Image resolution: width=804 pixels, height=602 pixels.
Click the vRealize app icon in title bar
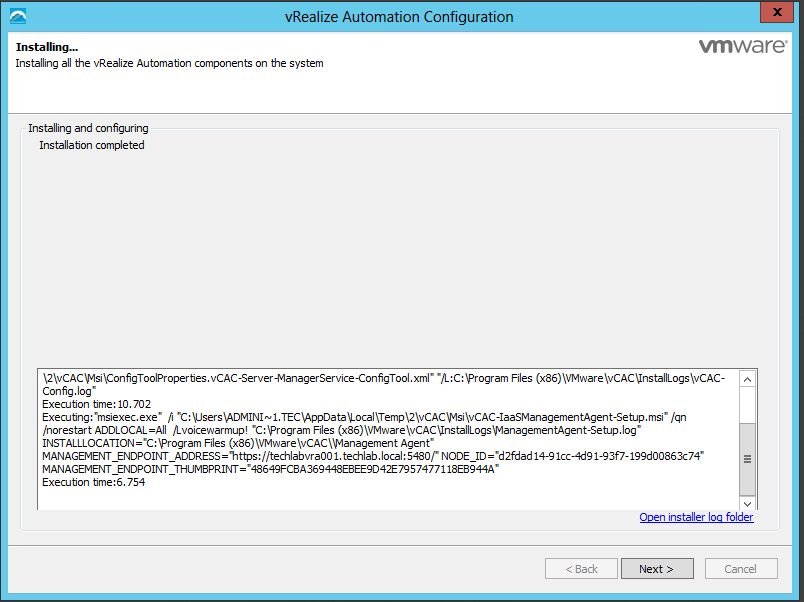[x=18, y=16]
